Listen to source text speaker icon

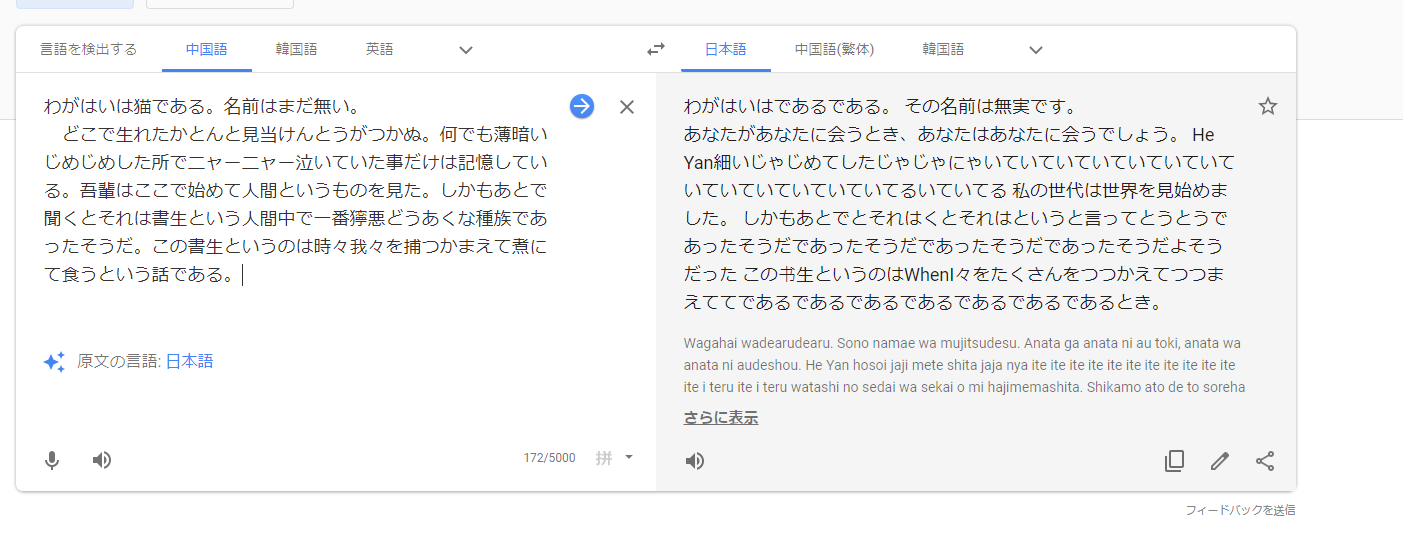[x=102, y=460]
